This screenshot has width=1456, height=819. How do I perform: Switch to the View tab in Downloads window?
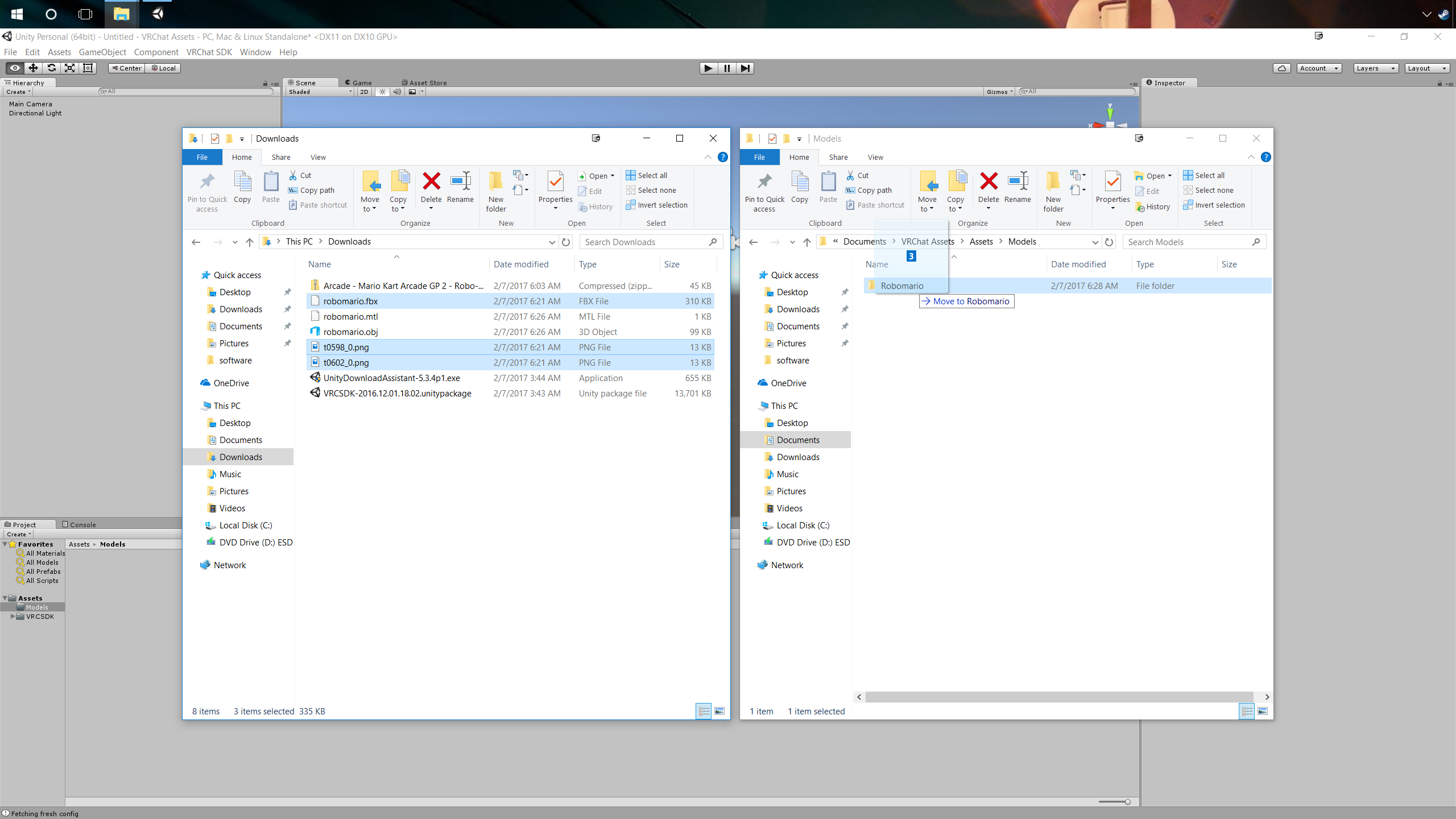318,158
